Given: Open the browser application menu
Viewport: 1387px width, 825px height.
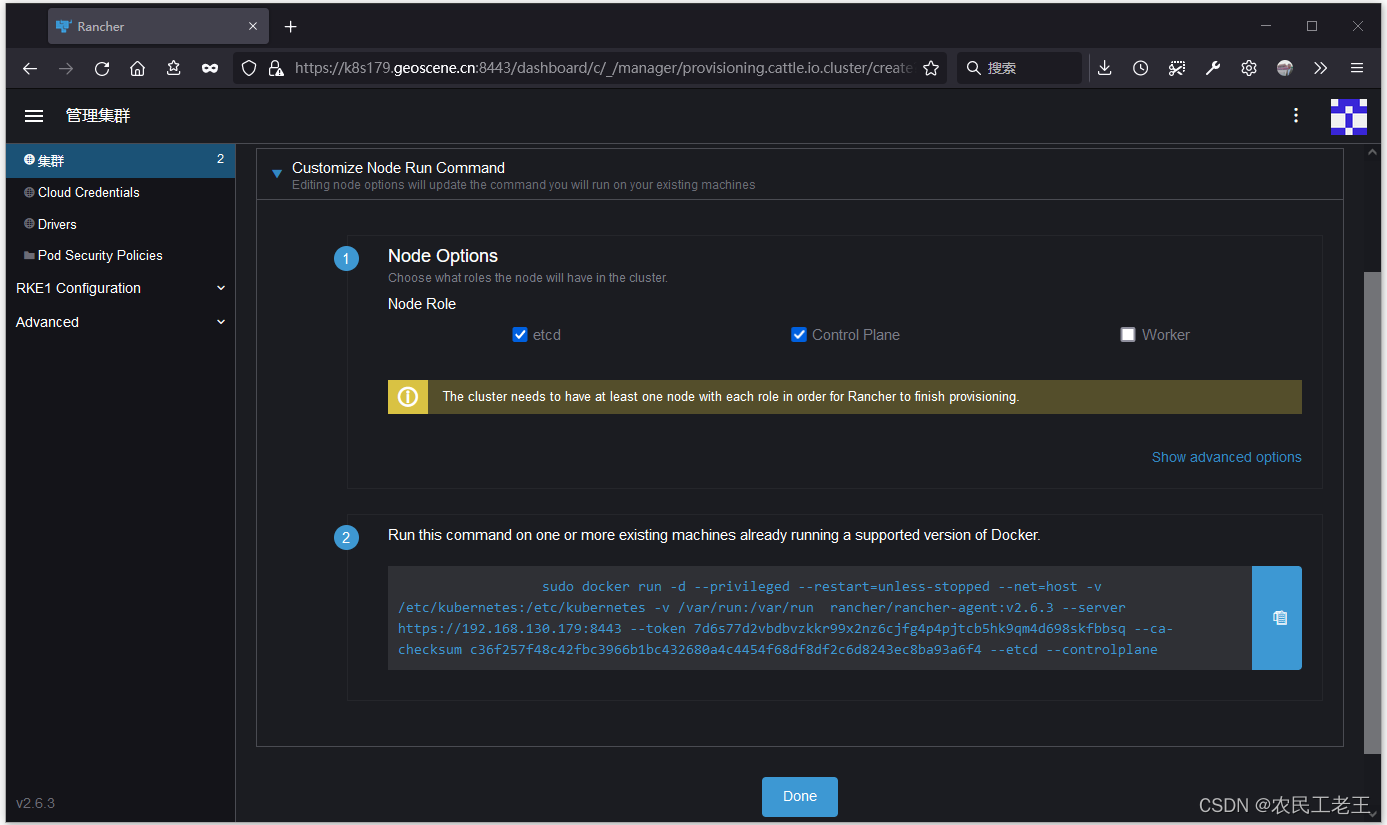Looking at the screenshot, I should coord(1357,68).
